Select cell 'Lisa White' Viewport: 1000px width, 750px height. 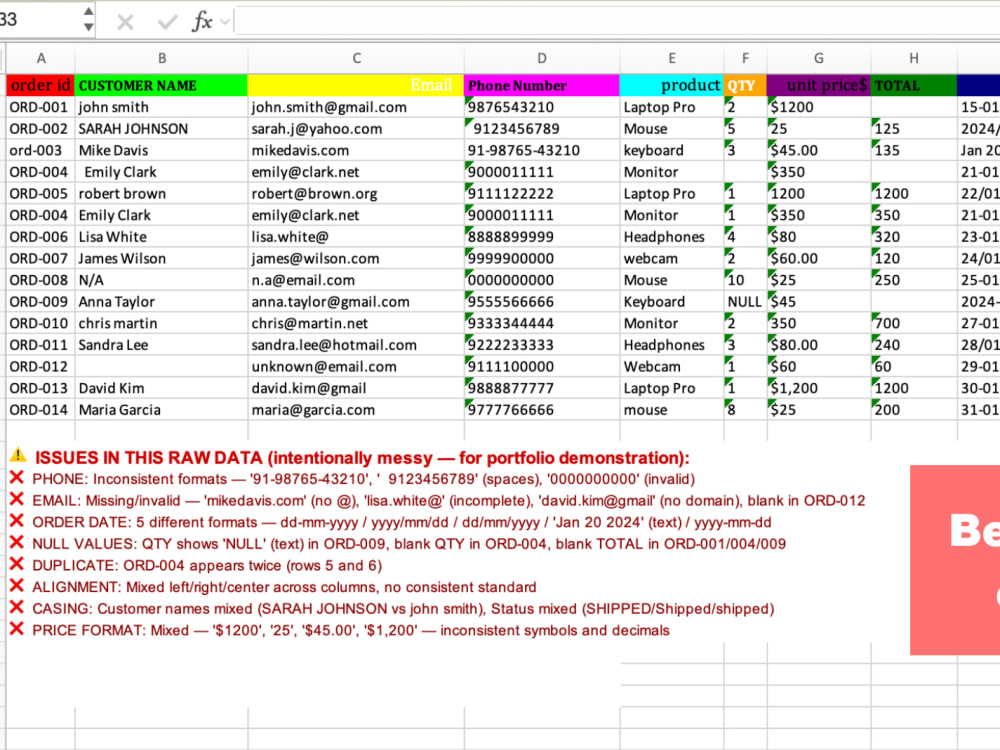pyautogui.click(x=161, y=237)
